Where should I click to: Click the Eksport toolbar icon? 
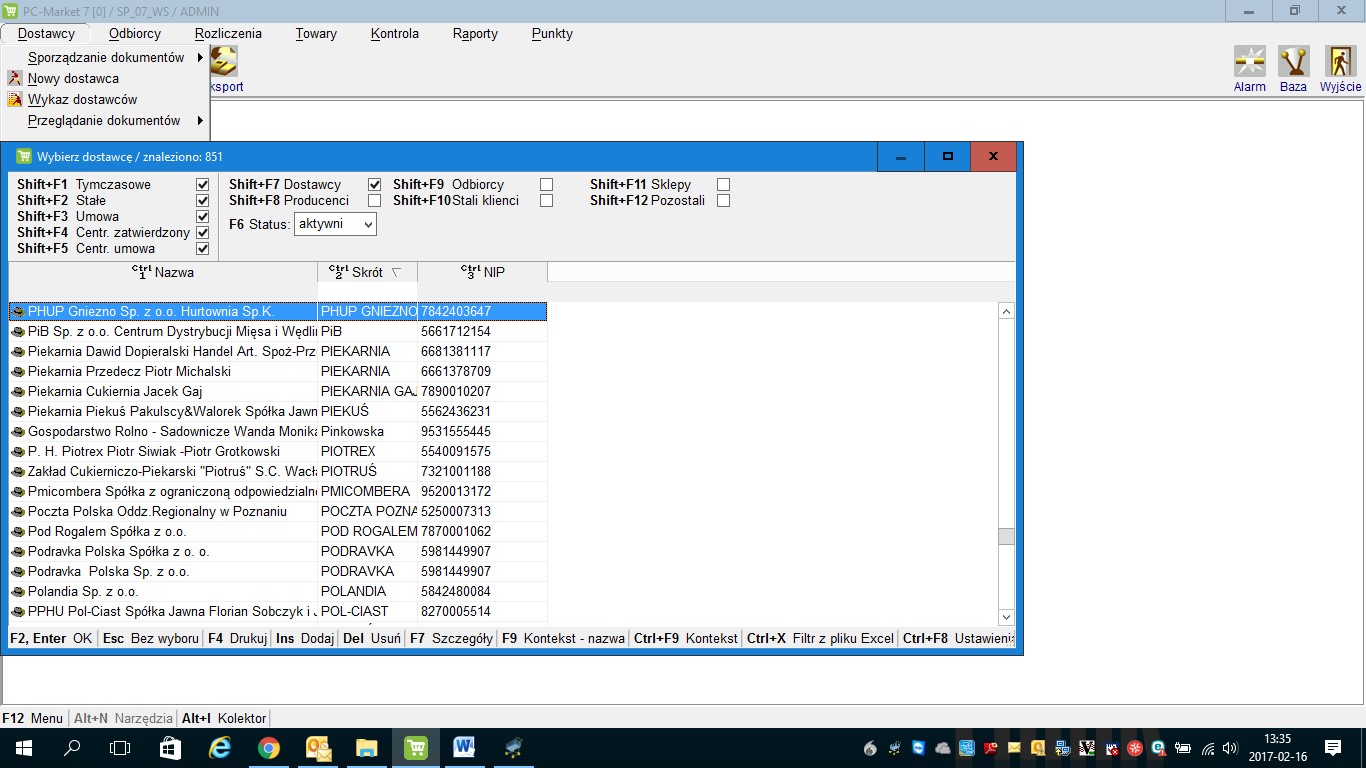223,61
